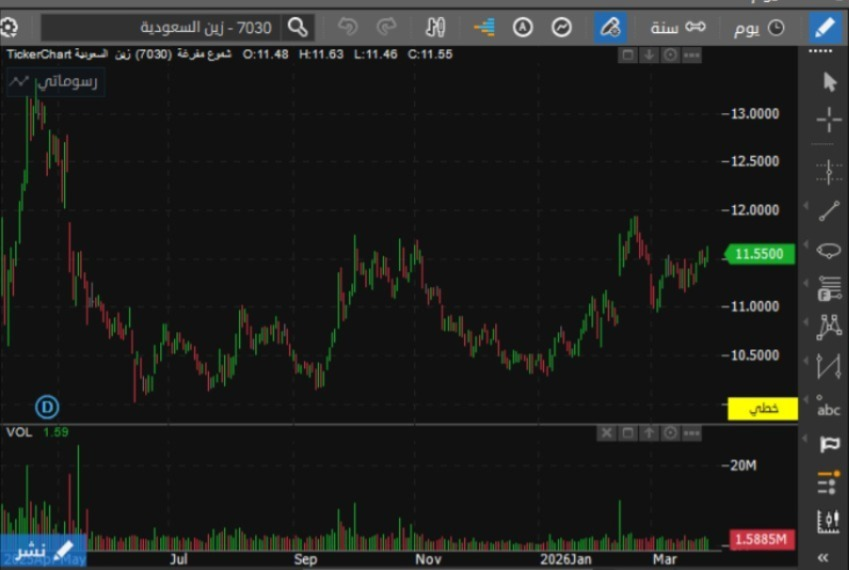Open VOL panel settings icon
The width and height of the screenshot is (849, 570).
[x=670, y=433]
